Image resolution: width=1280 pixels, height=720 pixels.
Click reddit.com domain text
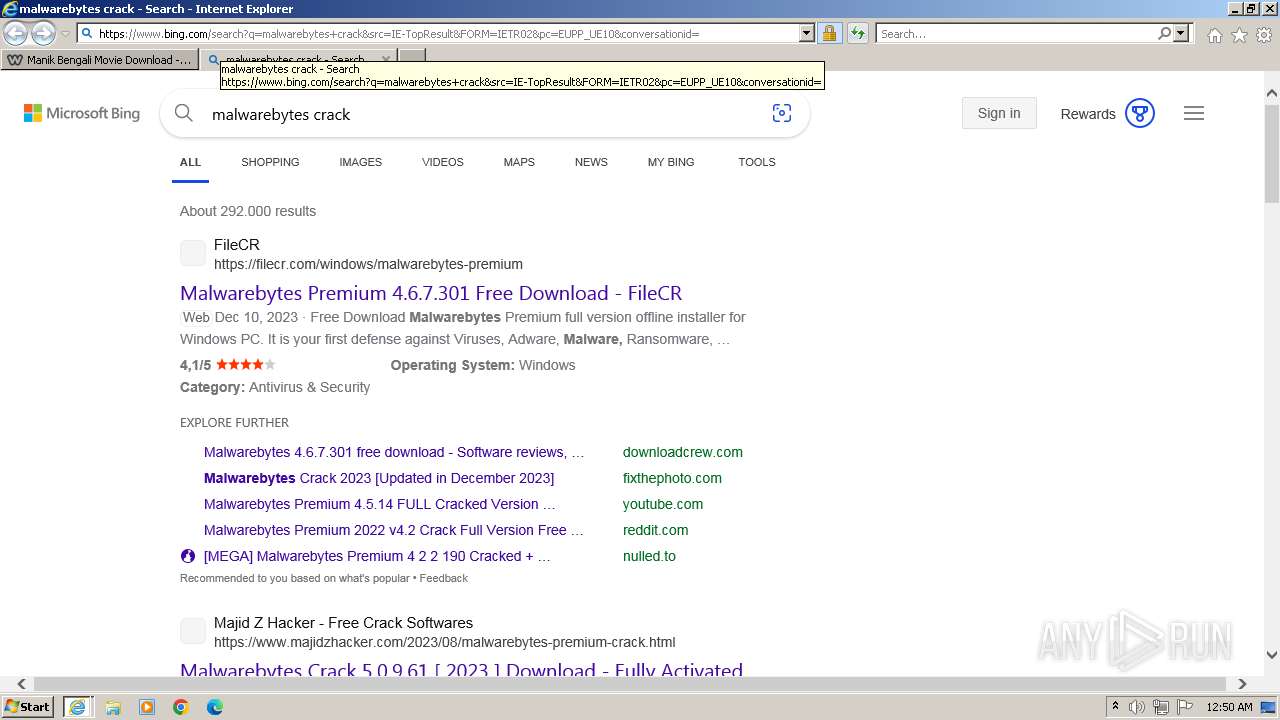(655, 530)
